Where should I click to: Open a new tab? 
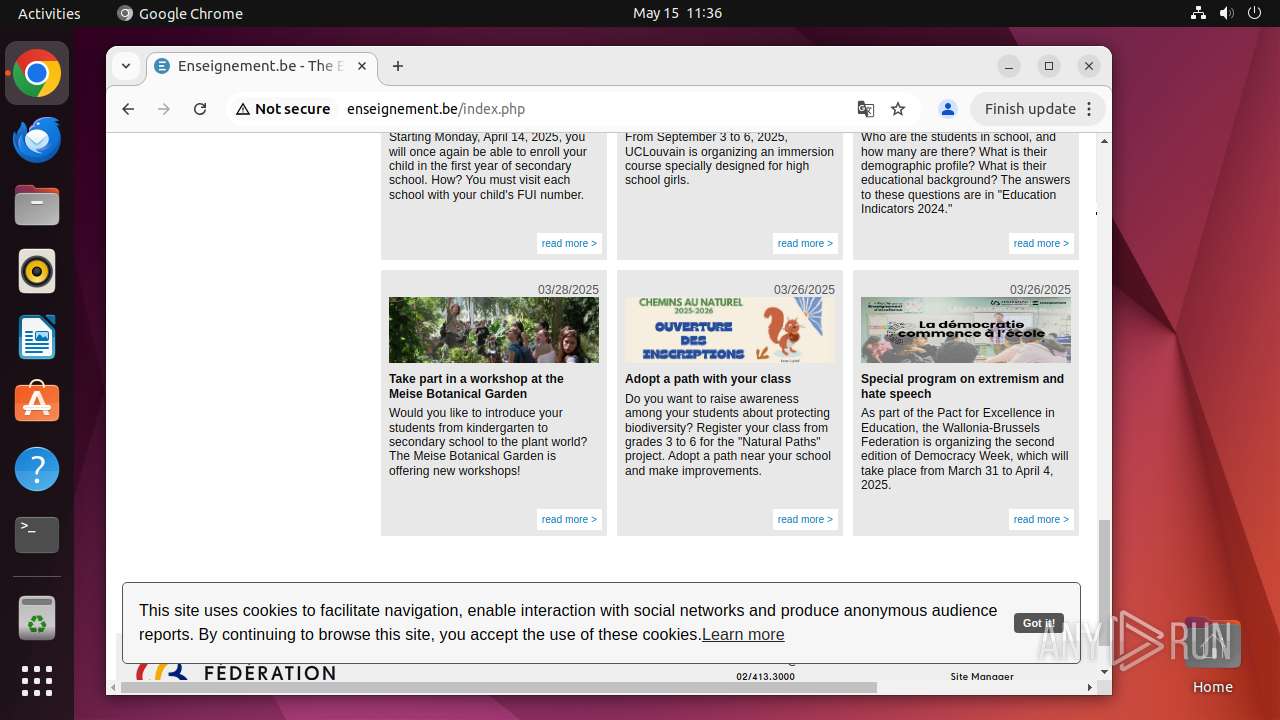(x=398, y=66)
